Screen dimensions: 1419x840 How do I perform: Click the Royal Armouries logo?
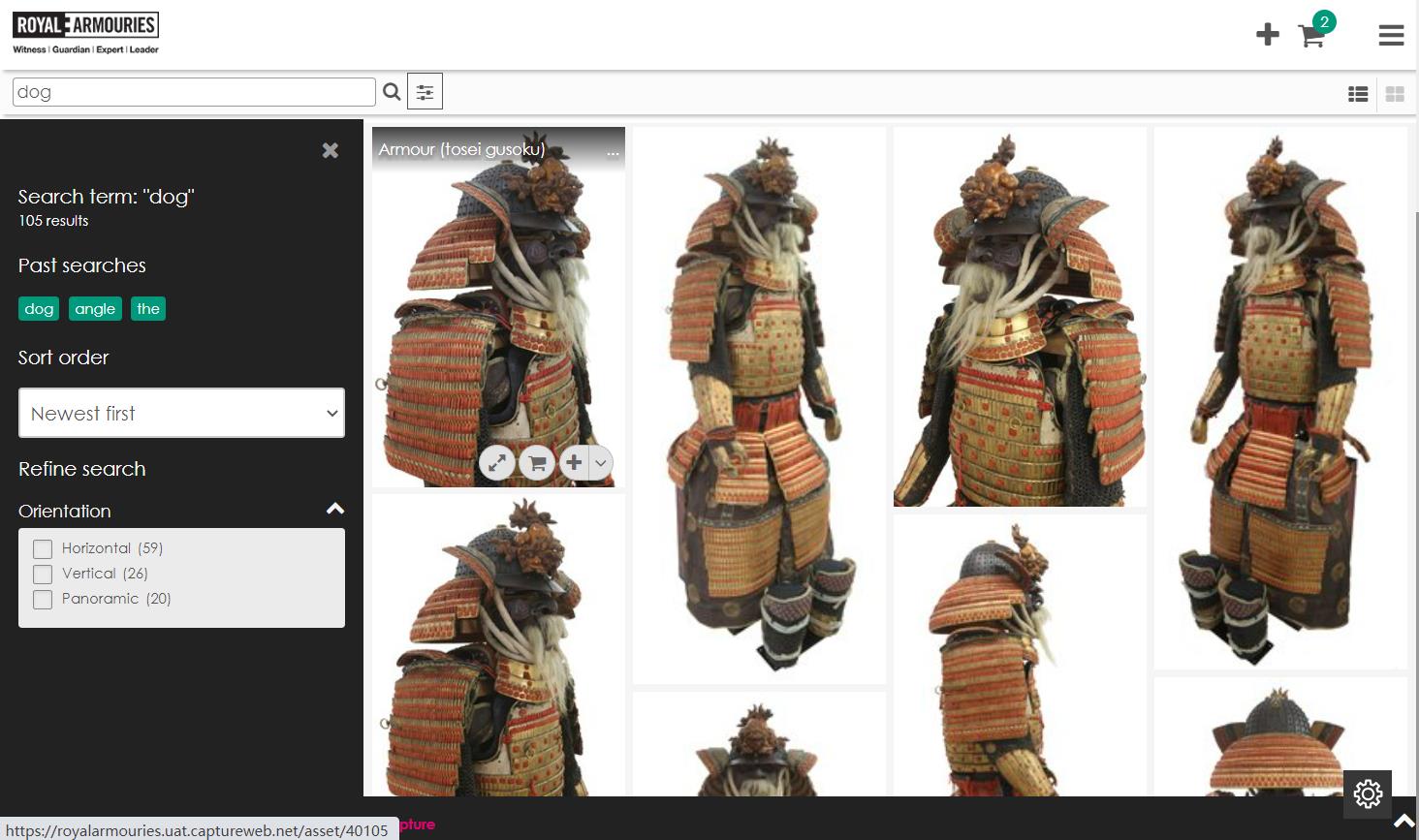click(85, 34)
